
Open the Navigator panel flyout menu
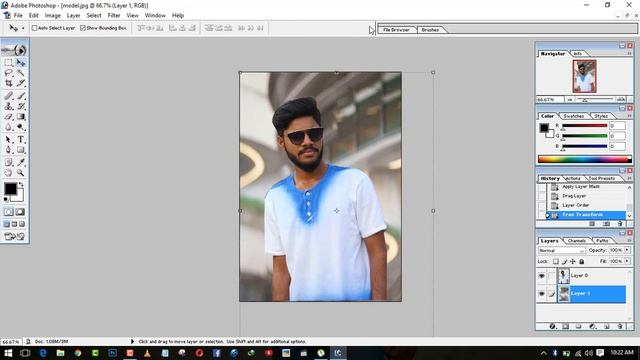tap(629, 53)
